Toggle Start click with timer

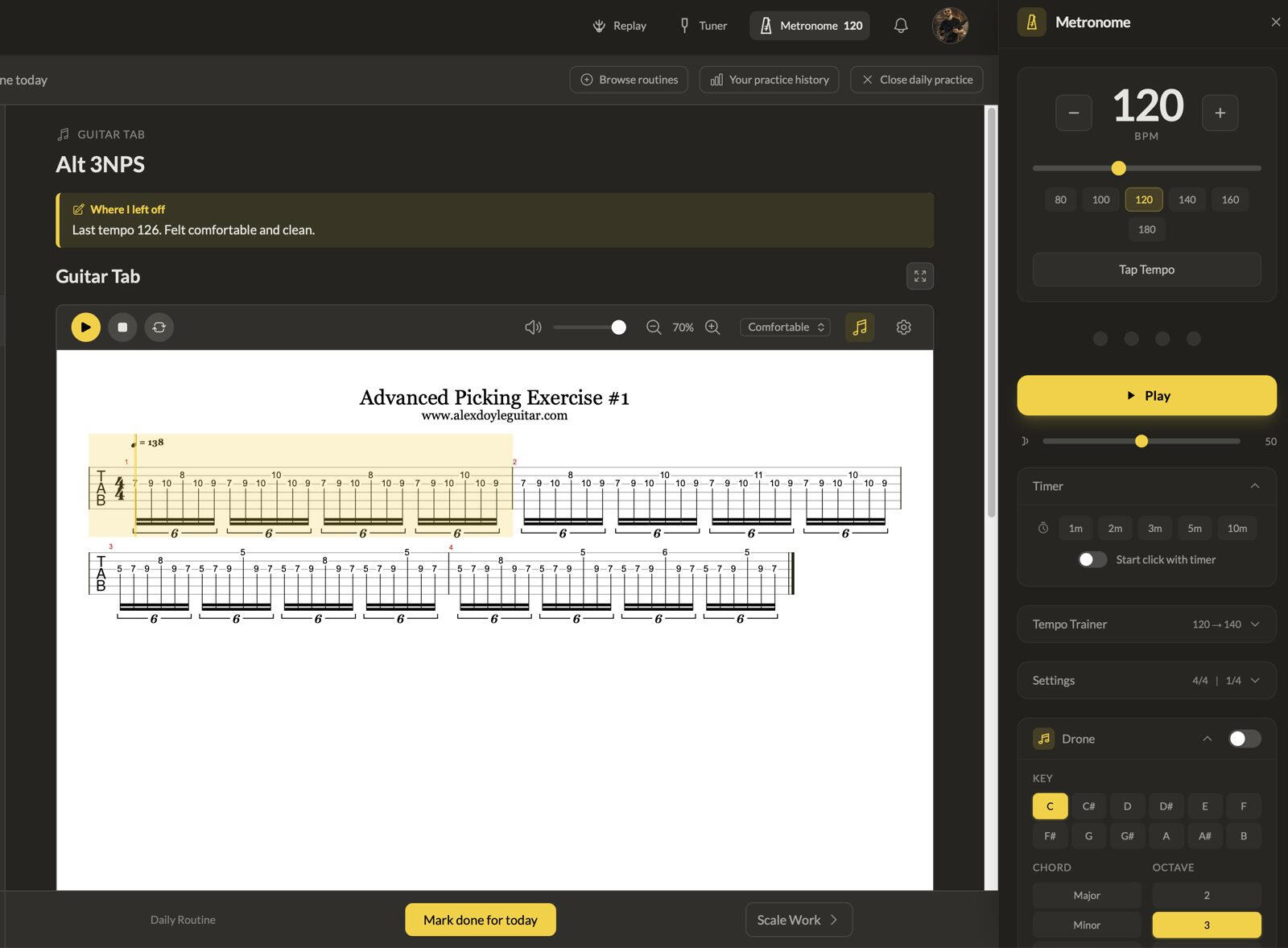click(1092, 559)
